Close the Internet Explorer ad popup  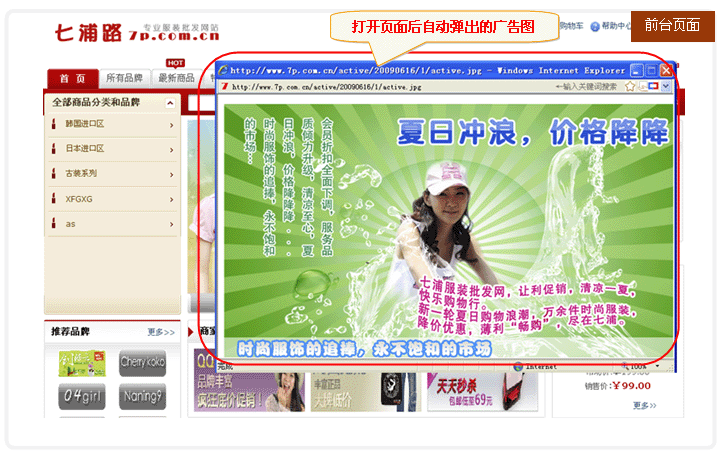click(x=666, y=70)
